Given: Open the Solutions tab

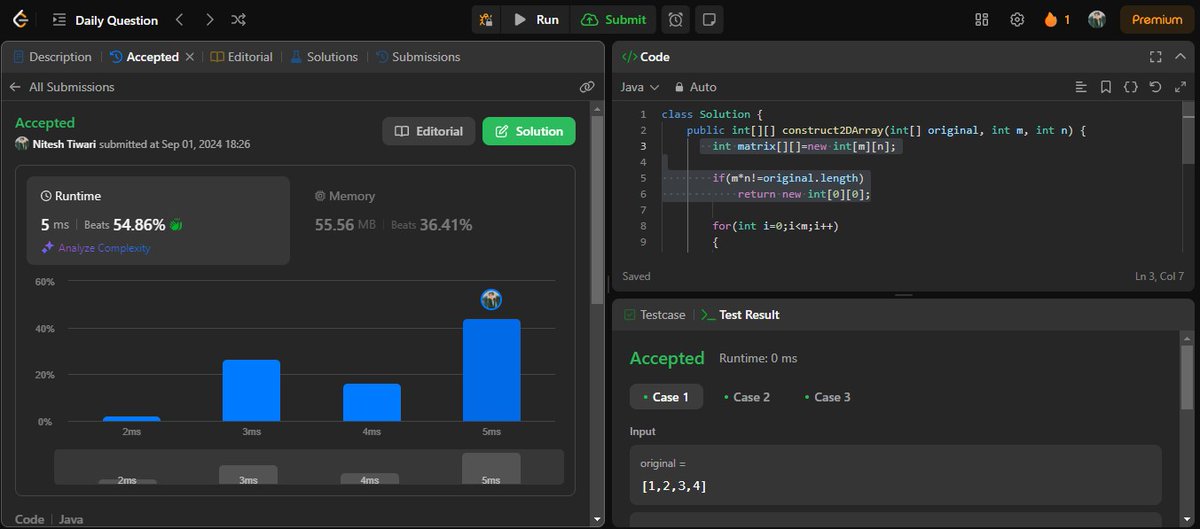Looking at the screenshot, I should pyautogui.click(x=324, y=57).
